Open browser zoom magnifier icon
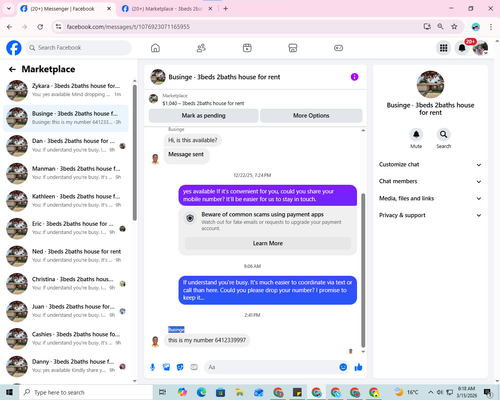 coord(440,27)
